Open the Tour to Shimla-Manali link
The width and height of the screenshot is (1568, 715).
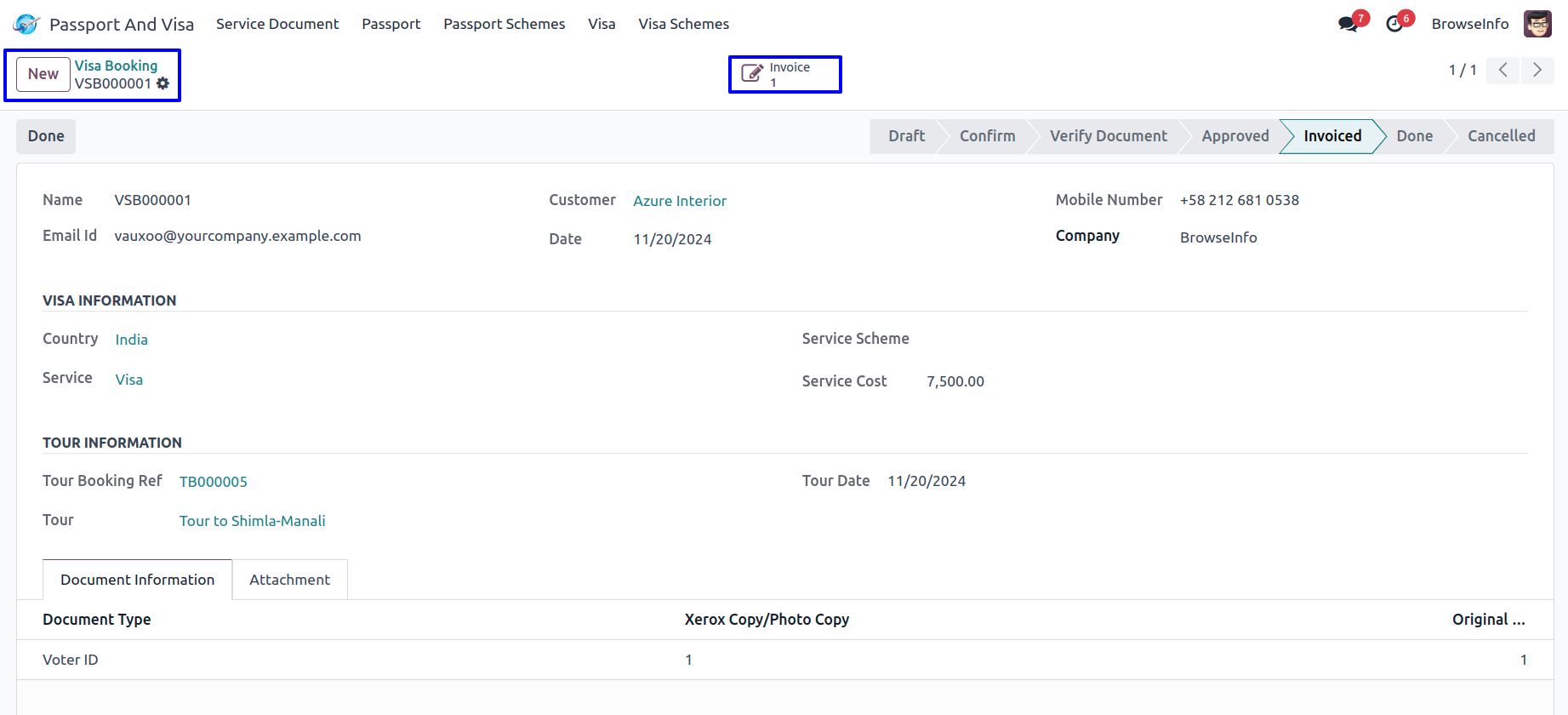[x=253, y=521]
